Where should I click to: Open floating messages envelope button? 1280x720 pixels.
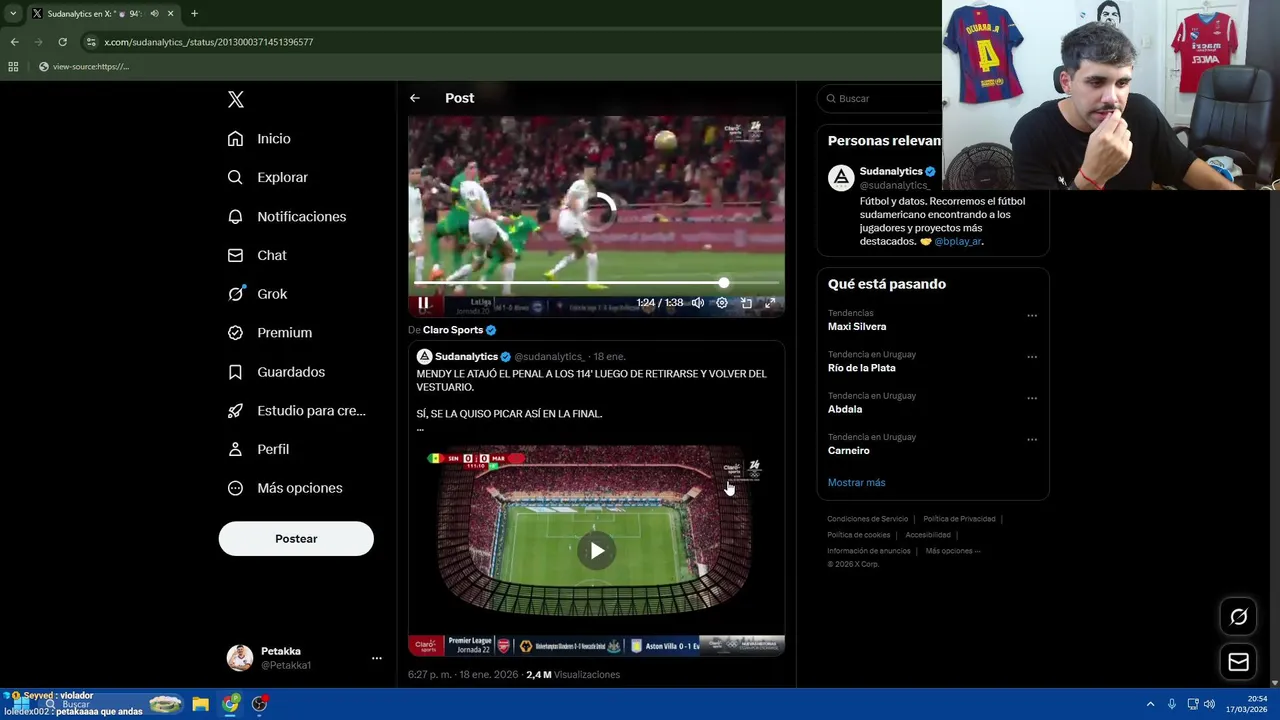click(x=1238, y=662)
